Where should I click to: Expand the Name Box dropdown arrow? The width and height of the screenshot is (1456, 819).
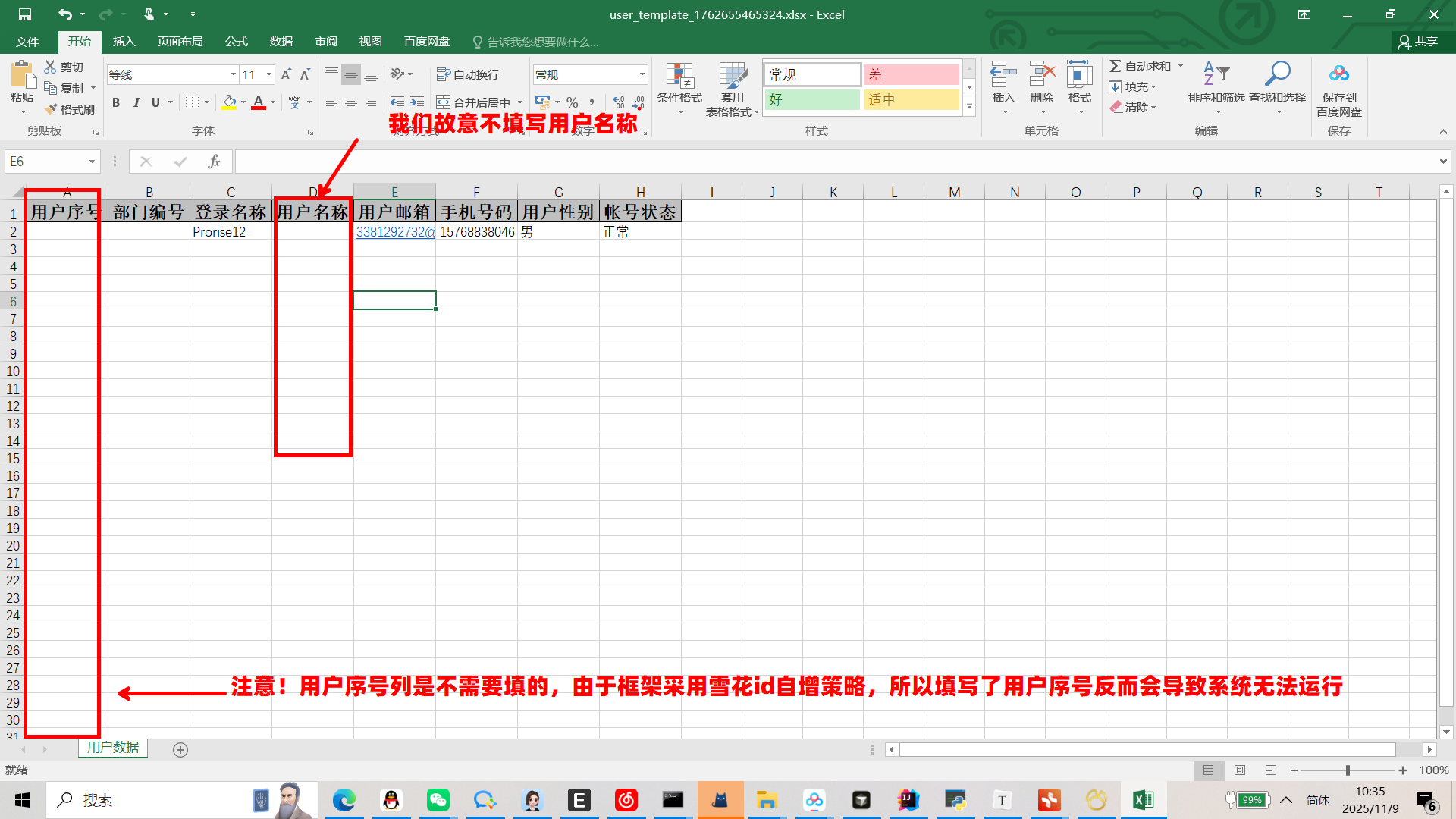tap(92, 162)
